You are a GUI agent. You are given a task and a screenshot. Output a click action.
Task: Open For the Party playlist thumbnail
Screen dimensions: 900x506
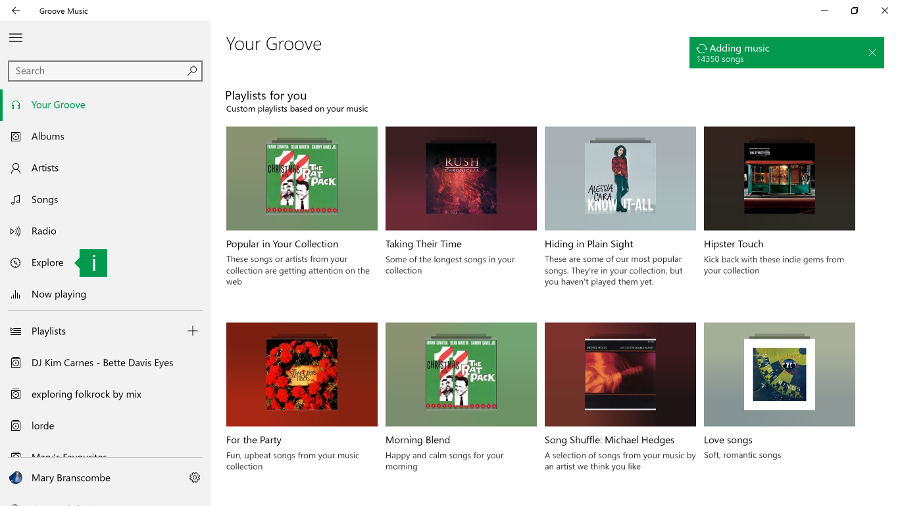click(x=302, y=374)
